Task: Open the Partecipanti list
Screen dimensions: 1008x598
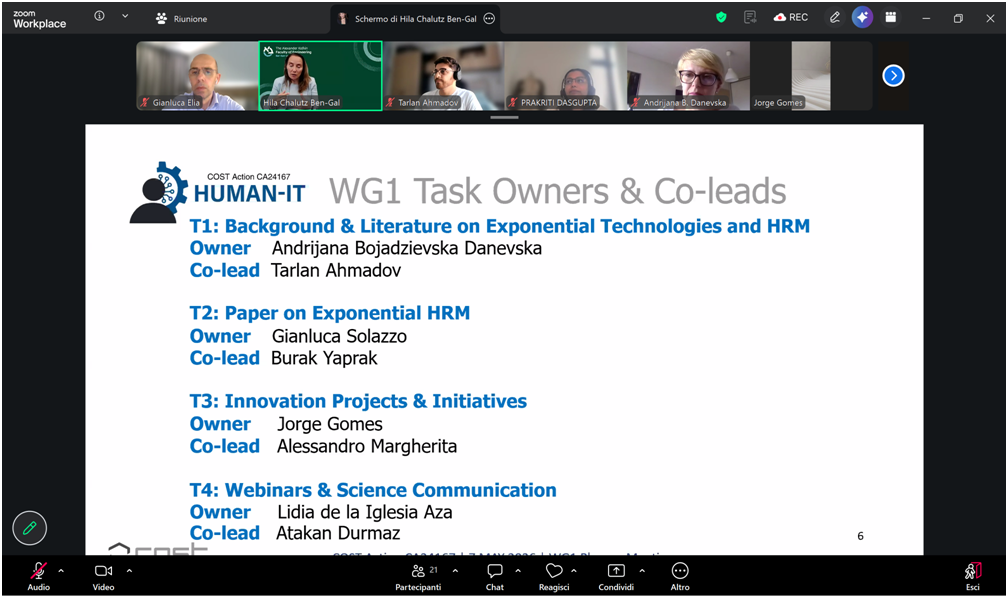Action: click(x=418, y=577)
